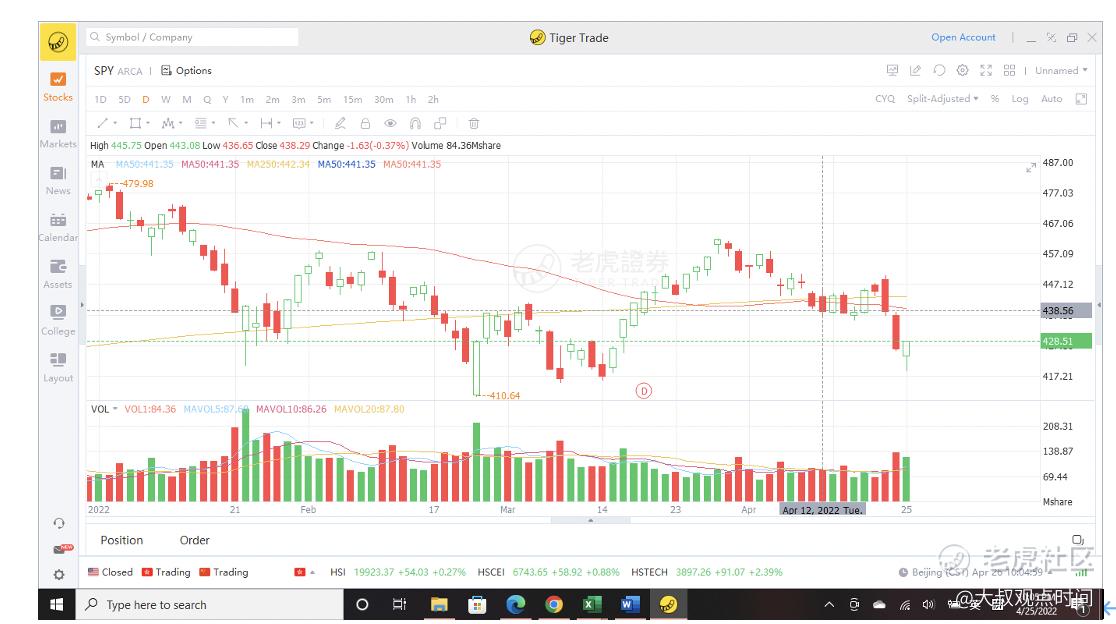Open the Layout section in sidebar
Image resolution: width=1116 pixels, height=624 pixels.
(x=58, y=369)
